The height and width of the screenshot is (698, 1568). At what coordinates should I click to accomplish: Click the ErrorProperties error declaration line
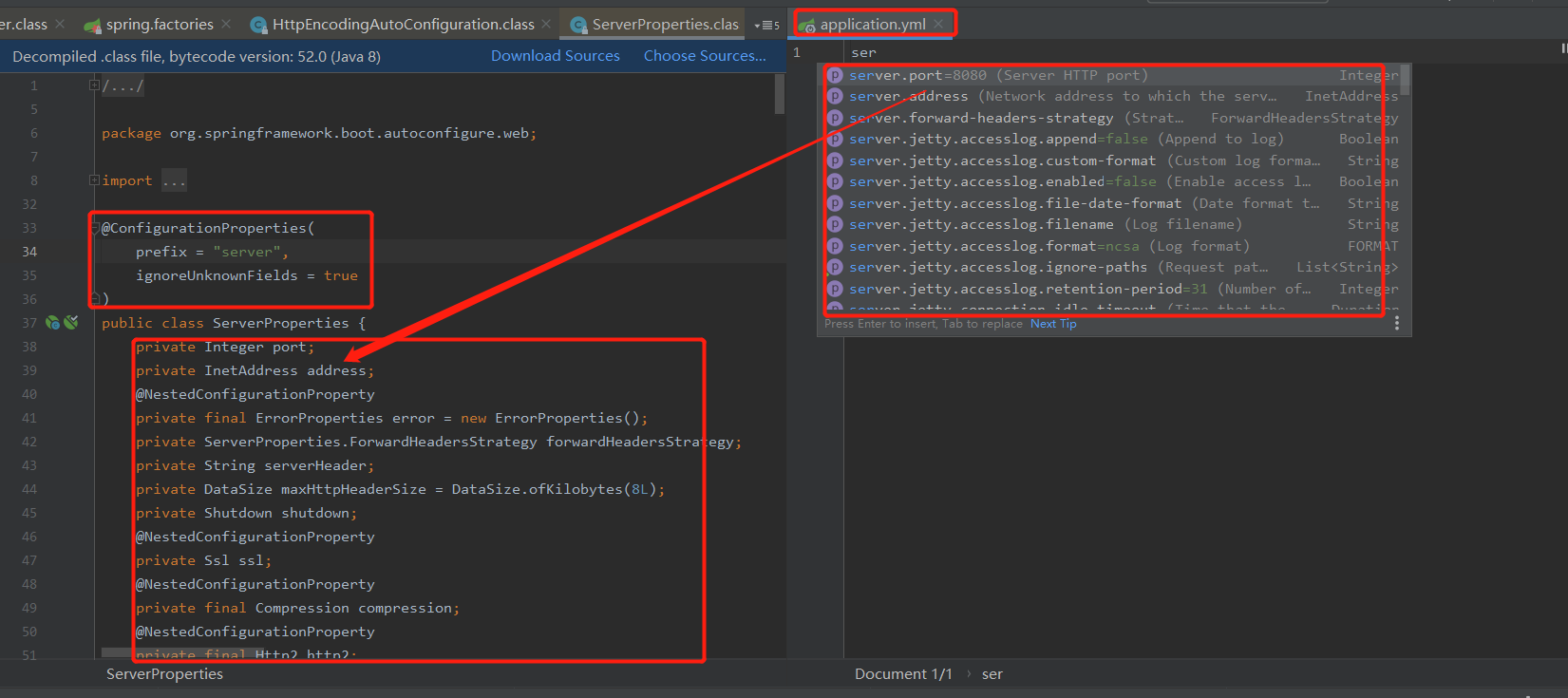[x=391, y=418]
